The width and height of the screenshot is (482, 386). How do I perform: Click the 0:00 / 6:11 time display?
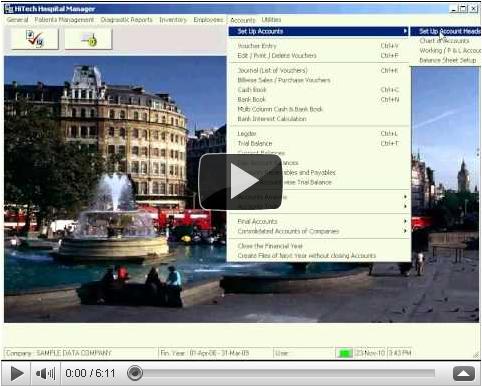point(90,373)
